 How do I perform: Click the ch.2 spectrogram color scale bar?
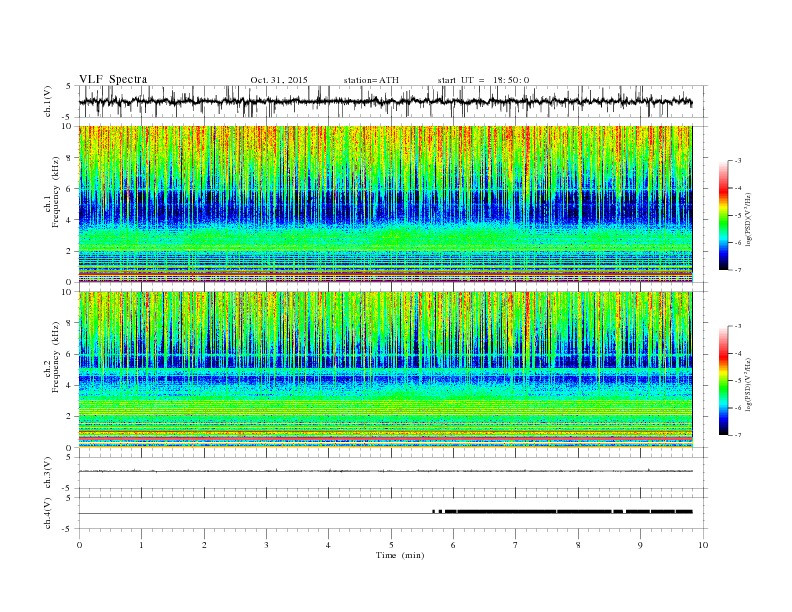click(723, 380)
